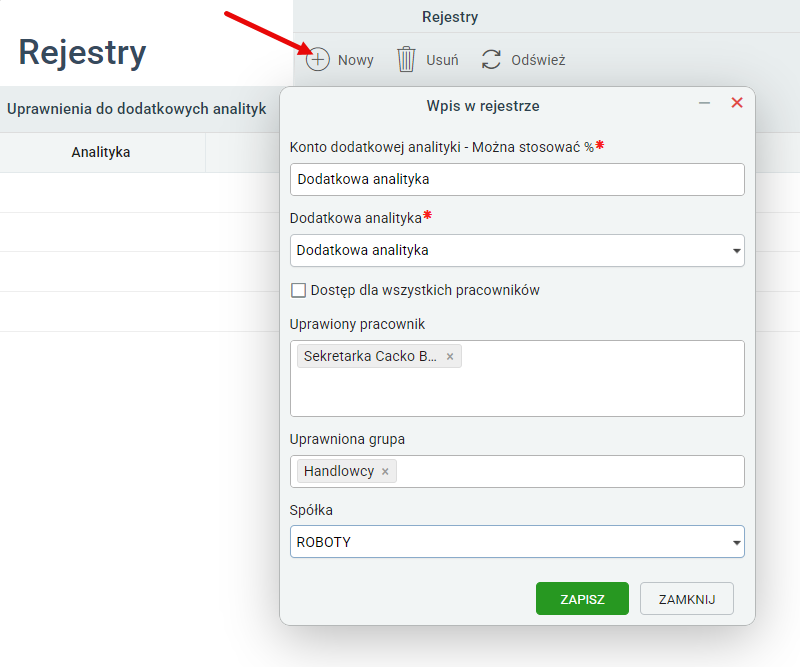Click the Nowy toolbar label

click(356, 60)
